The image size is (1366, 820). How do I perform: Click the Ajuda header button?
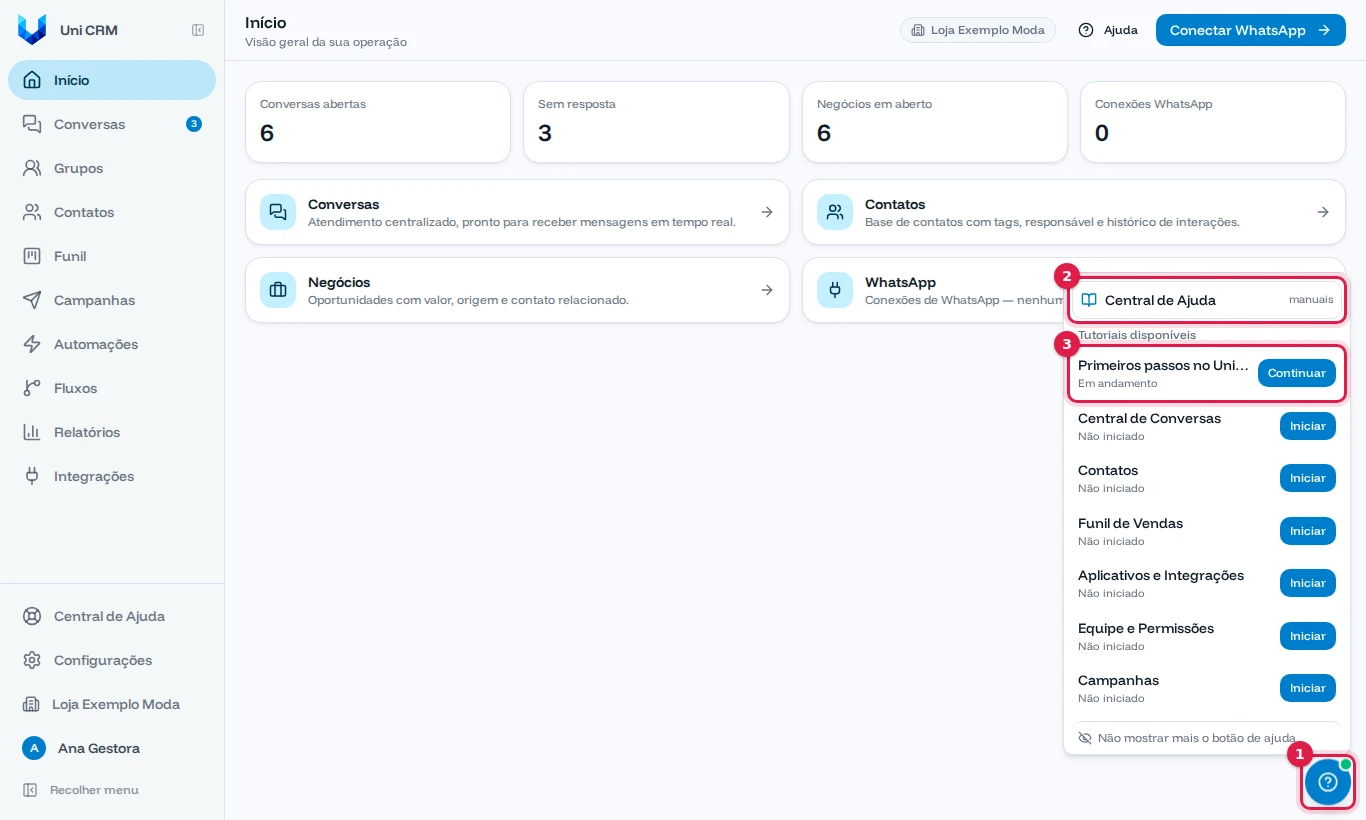(1107, 30)
